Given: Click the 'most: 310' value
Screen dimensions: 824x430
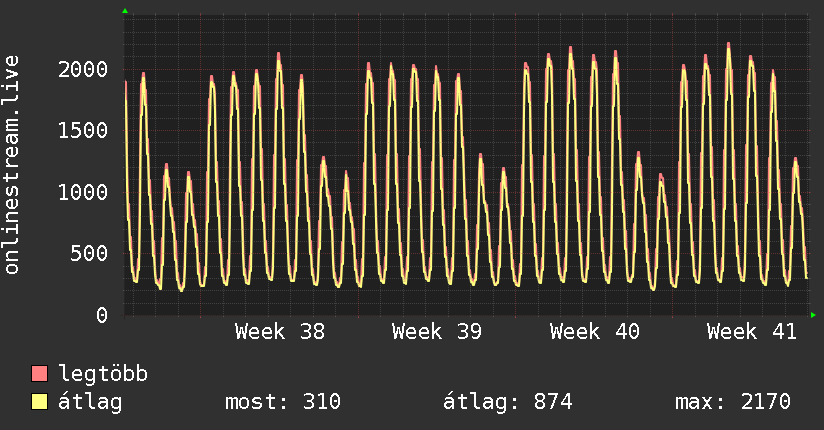Looking at the screenshot, I should point(283,402).
